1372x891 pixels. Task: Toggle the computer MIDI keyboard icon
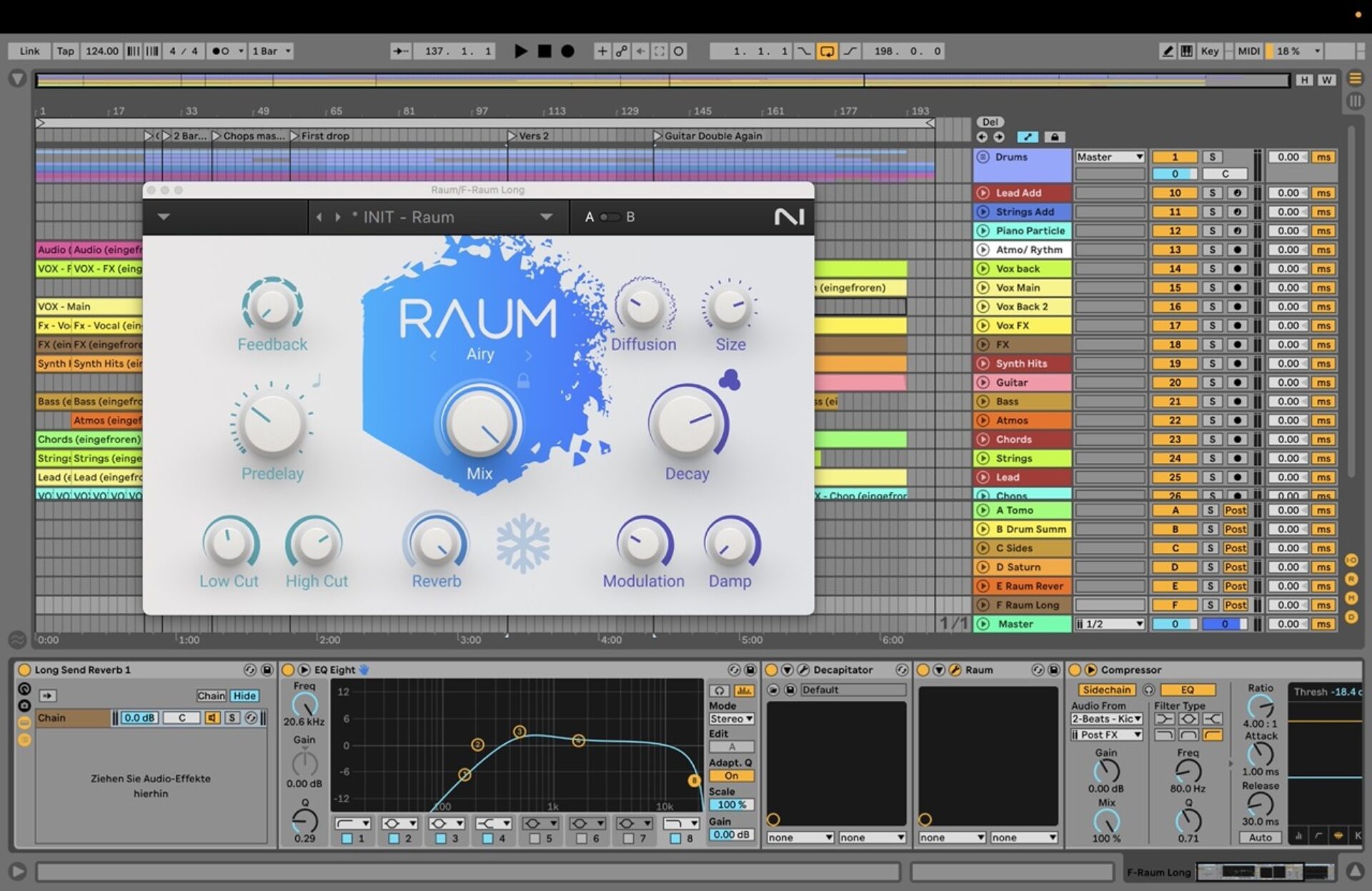coord(1186,51)
